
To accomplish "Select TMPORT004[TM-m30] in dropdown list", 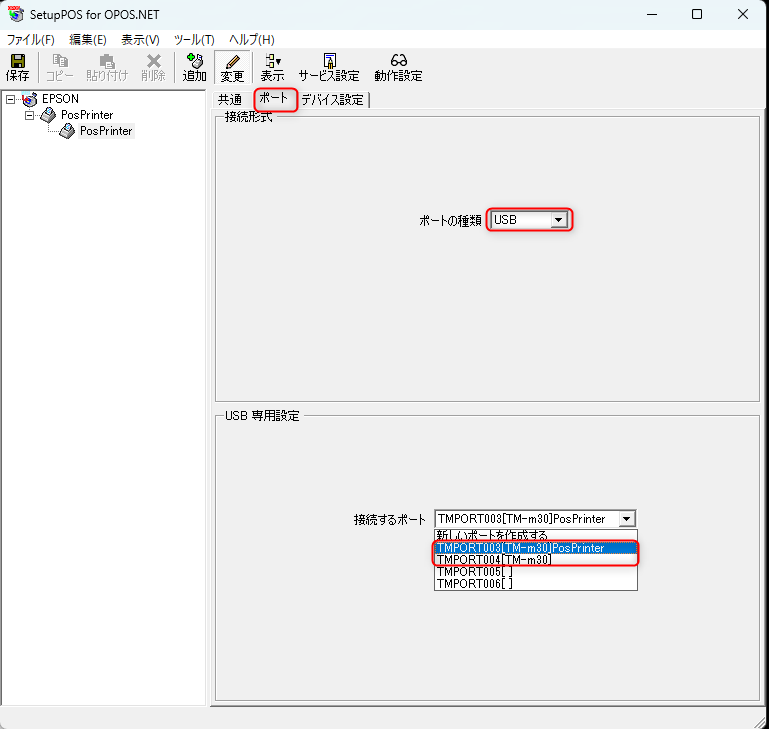I will click(x=536, y=560).
